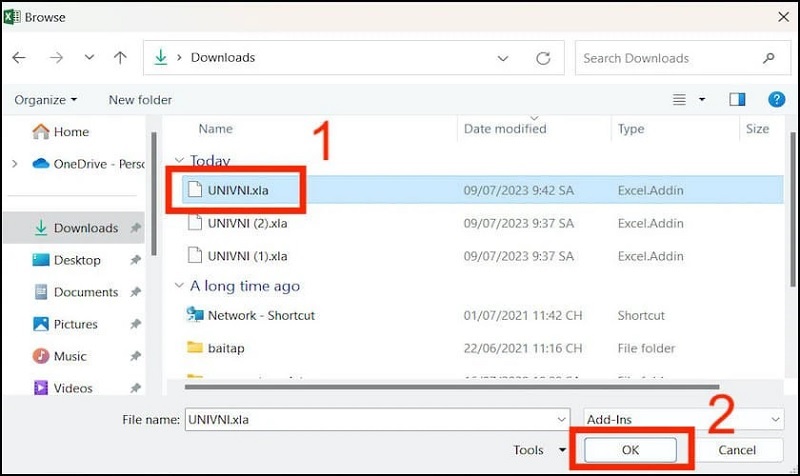This screenshot has width=800, height=476.
Task: Select the UNIVNI (2).xla file
Action: click(247, 223)
